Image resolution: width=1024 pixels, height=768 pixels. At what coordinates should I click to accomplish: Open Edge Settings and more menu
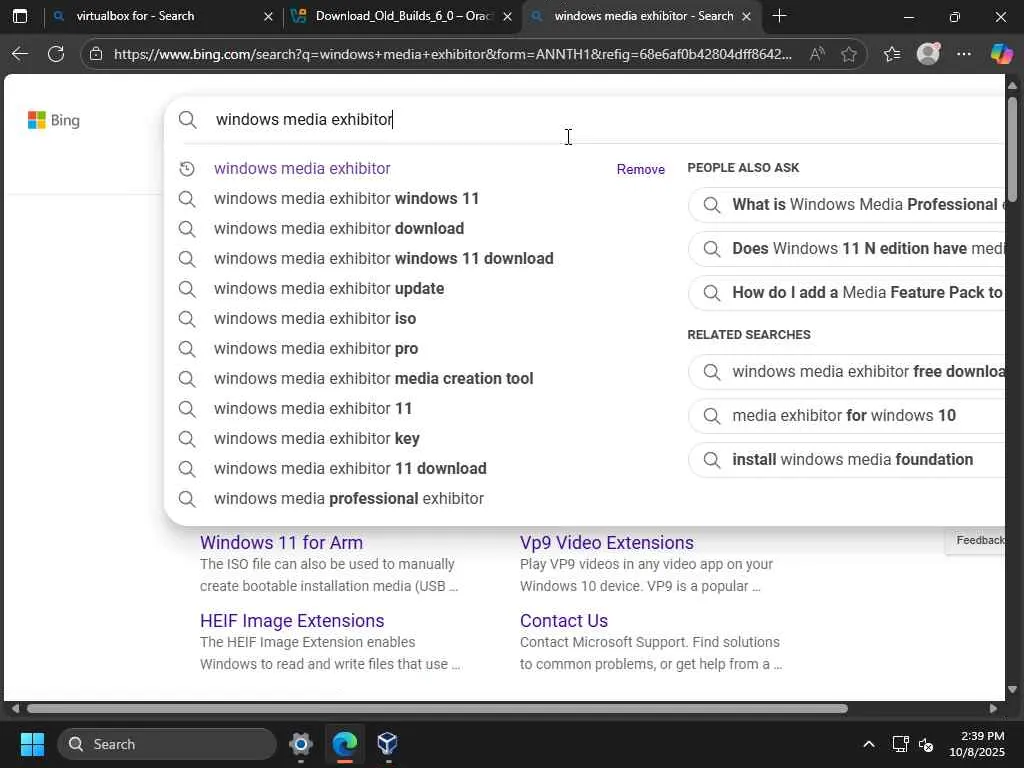click(x=963, y=54)
